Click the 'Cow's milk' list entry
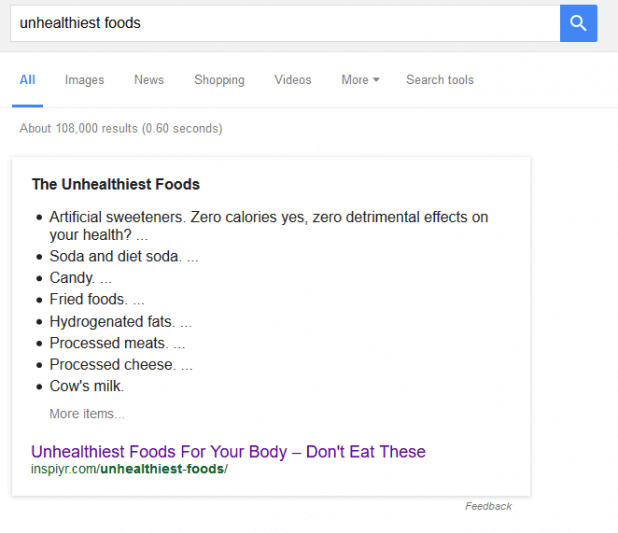The height and width of the screenshot is (533, 618). click(x=87, y=386)
